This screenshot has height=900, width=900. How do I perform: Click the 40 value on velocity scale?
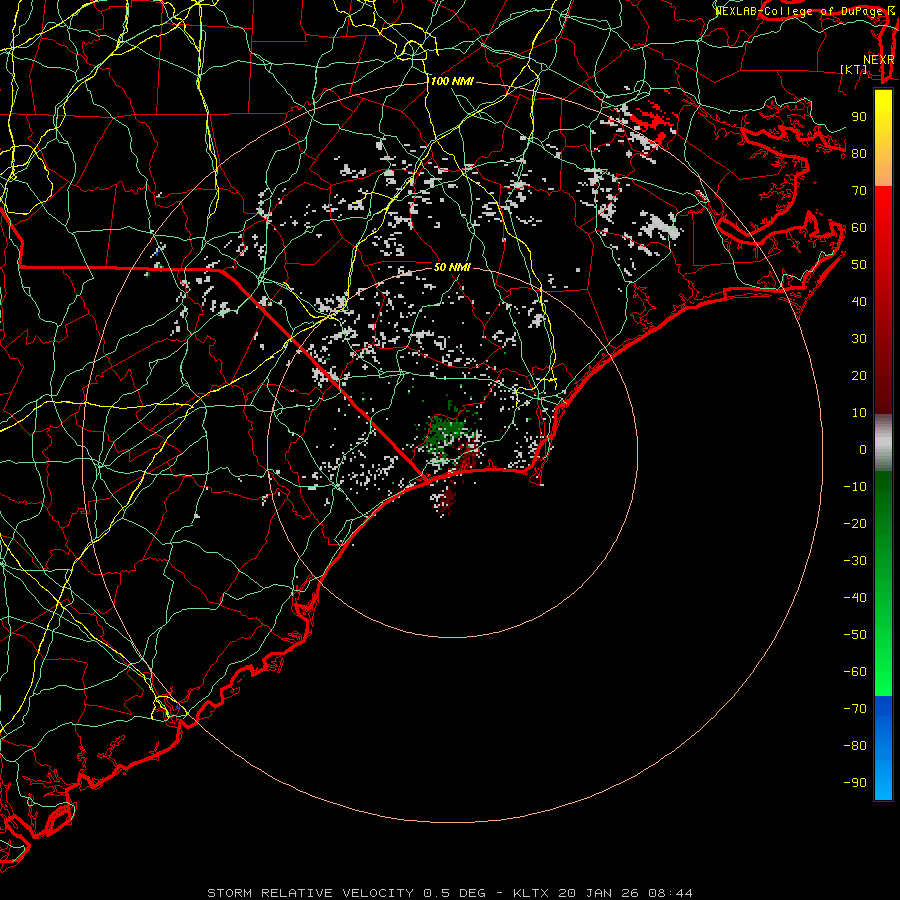(x=859, y=302)
